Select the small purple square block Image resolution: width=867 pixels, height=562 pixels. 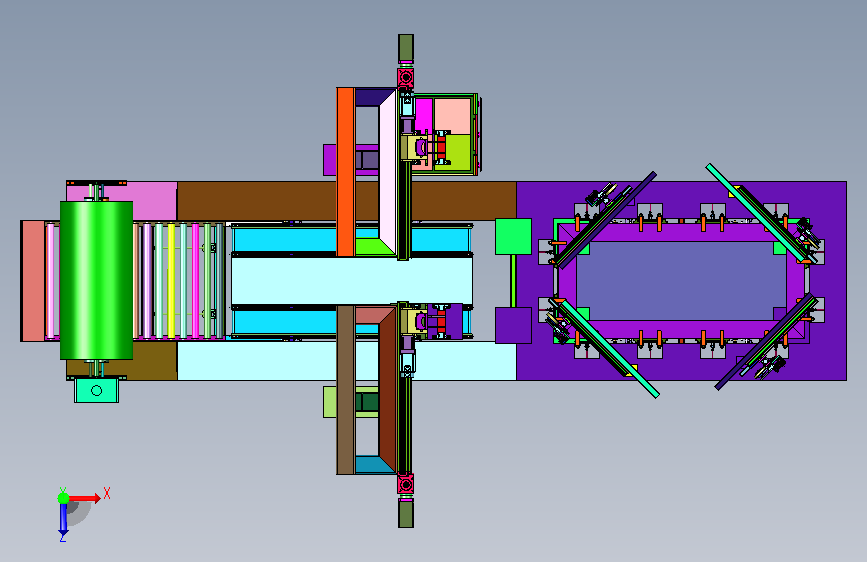pyautogui.click(x=513, y=325)
